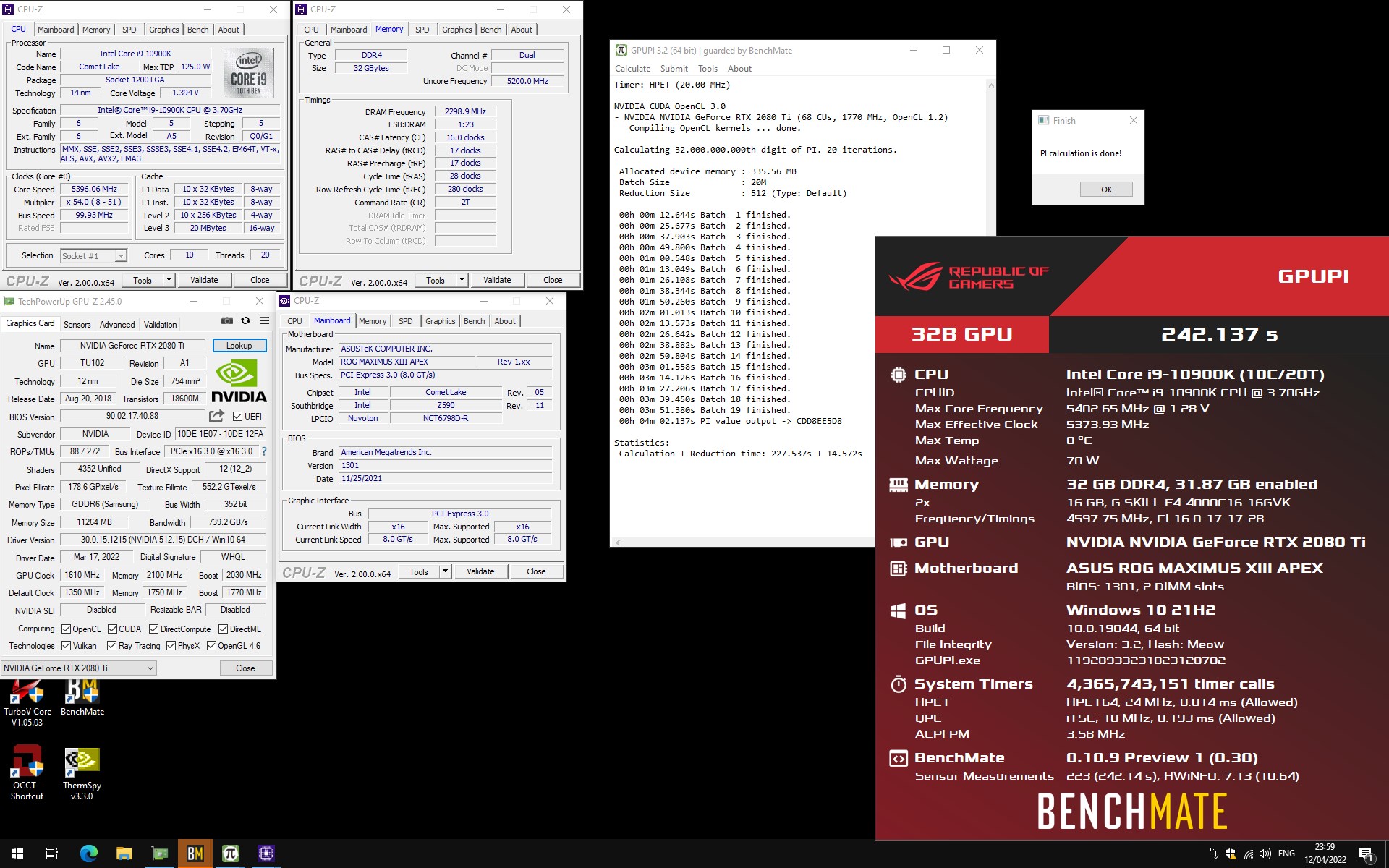Toggle UEFI checkbox in GPU-Z

[x=237, y=416]
